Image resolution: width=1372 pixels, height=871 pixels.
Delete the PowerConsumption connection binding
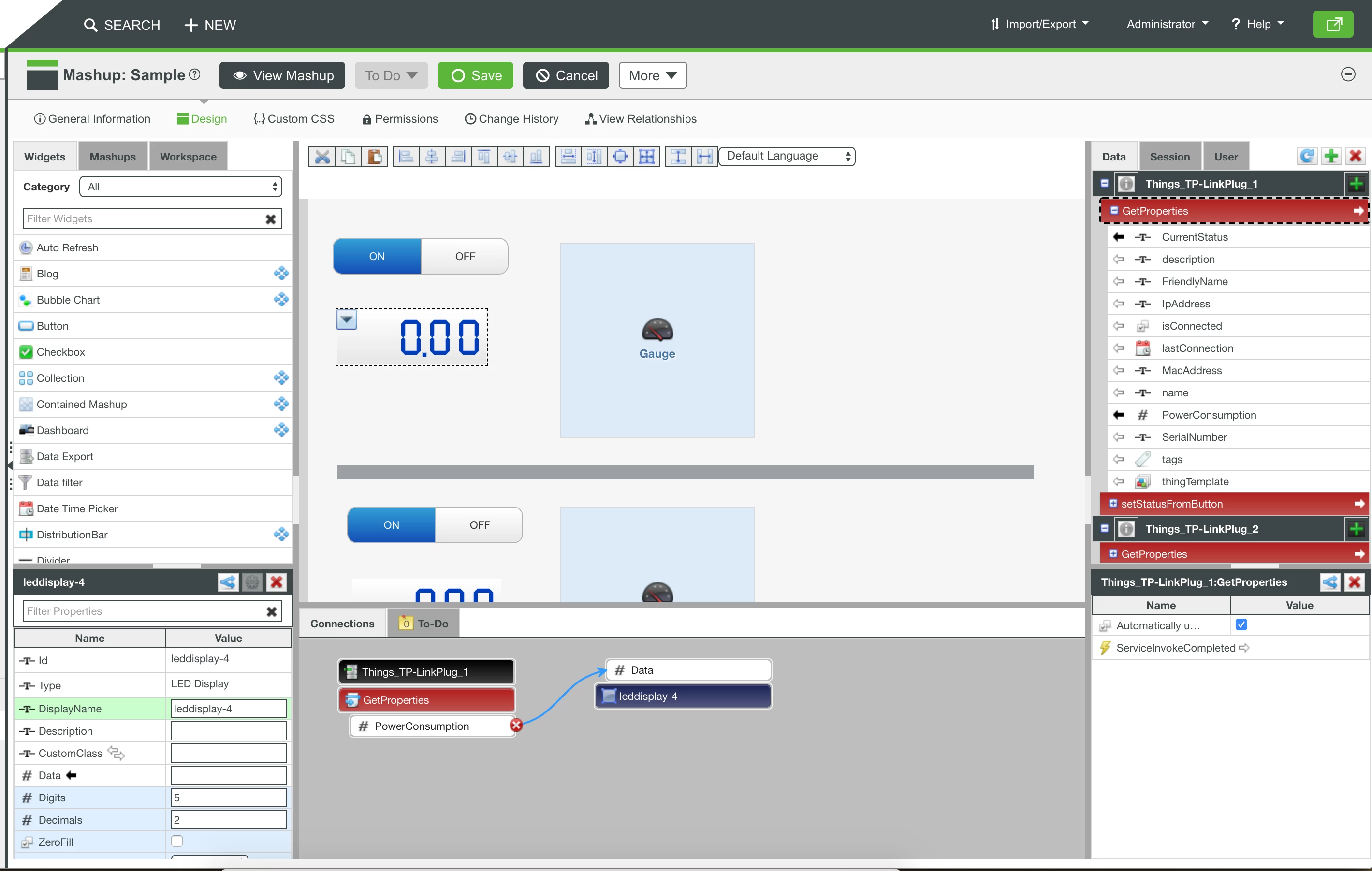[x=516, y=725]
